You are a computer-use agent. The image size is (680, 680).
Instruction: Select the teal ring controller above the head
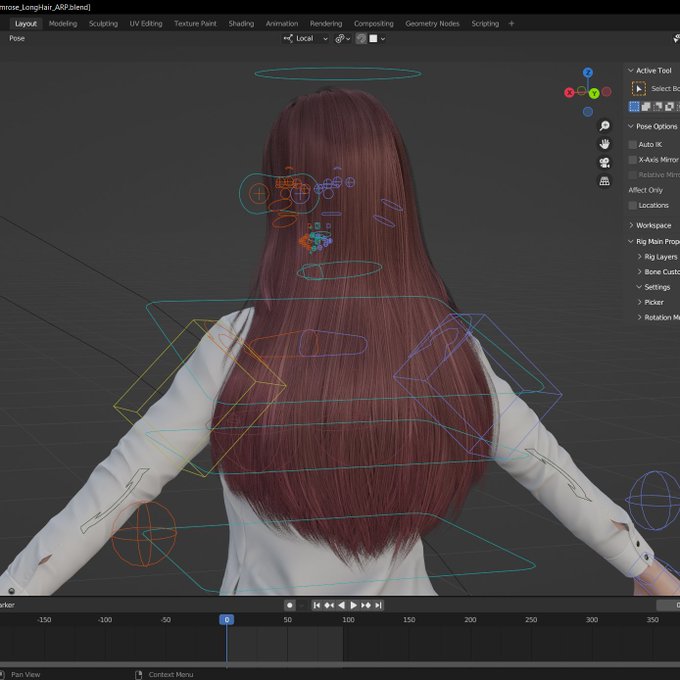click(x=337, y=74)
